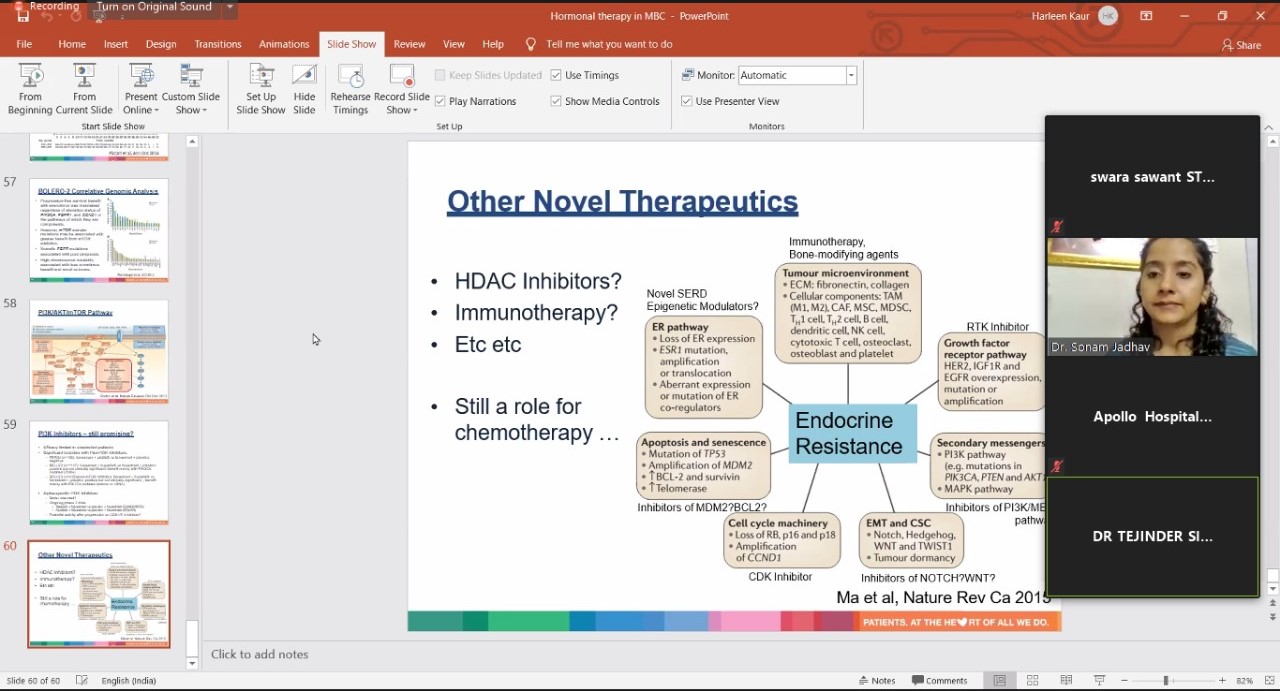
Task: Switch to Reading View in status bar
Action: [1065, 681]
